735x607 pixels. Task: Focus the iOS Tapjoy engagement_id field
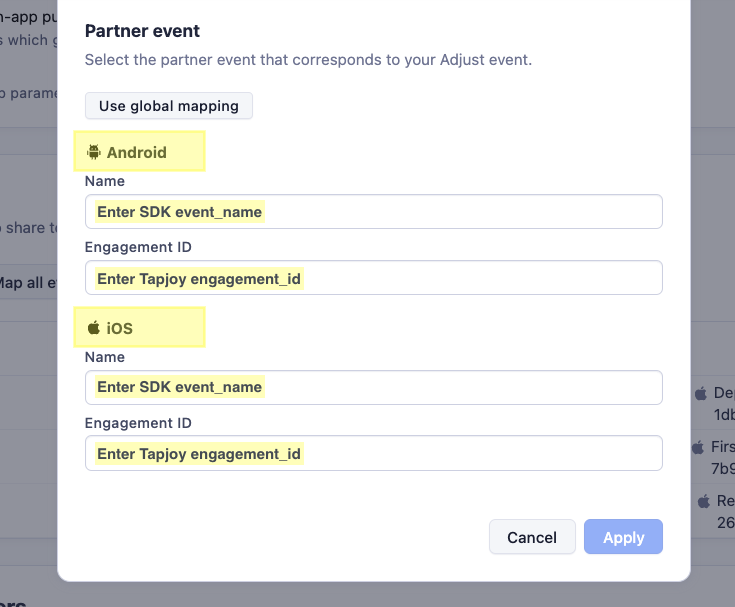tap(374, 453)
